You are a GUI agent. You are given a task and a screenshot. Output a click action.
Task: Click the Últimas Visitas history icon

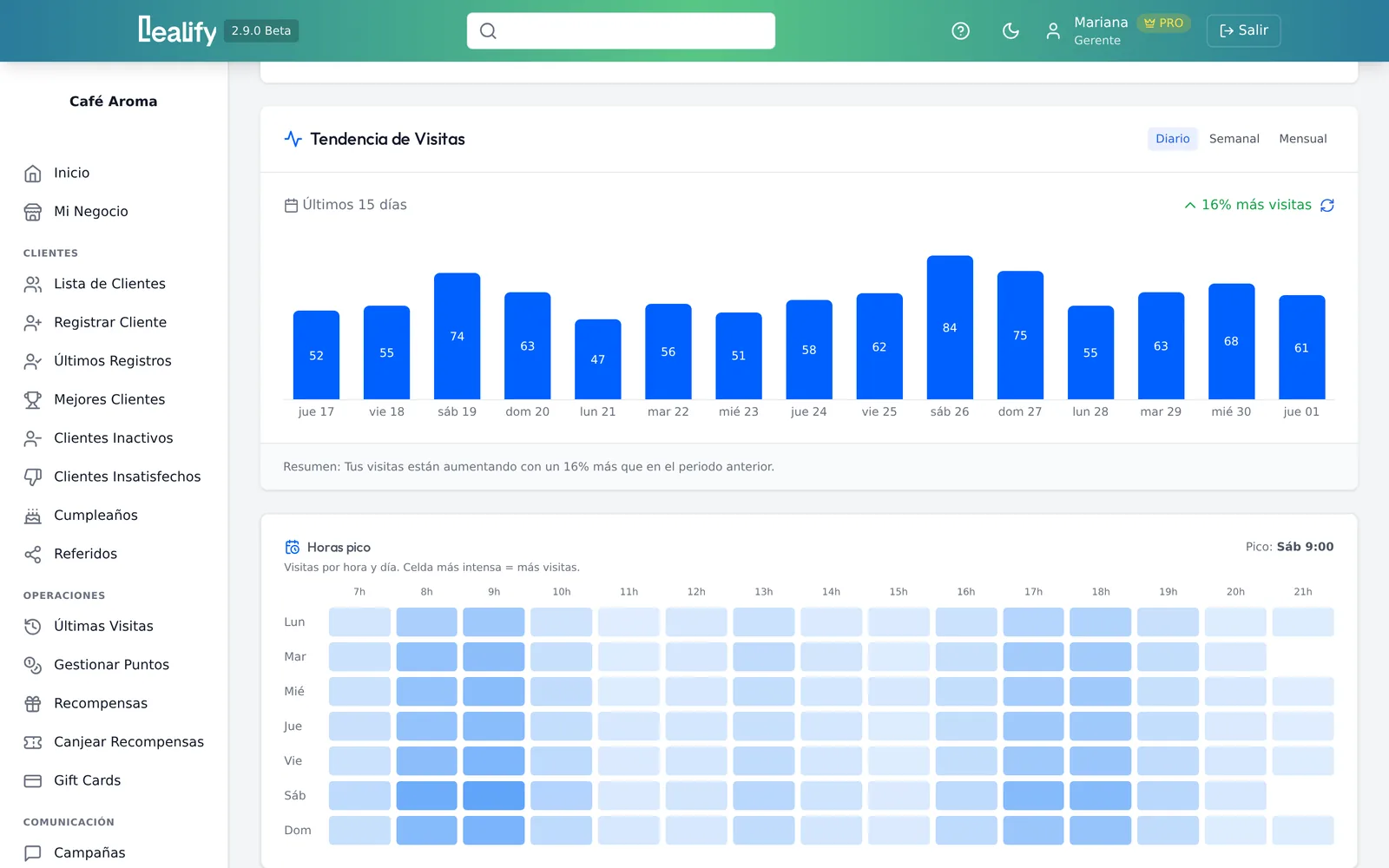tap(33, 627)
